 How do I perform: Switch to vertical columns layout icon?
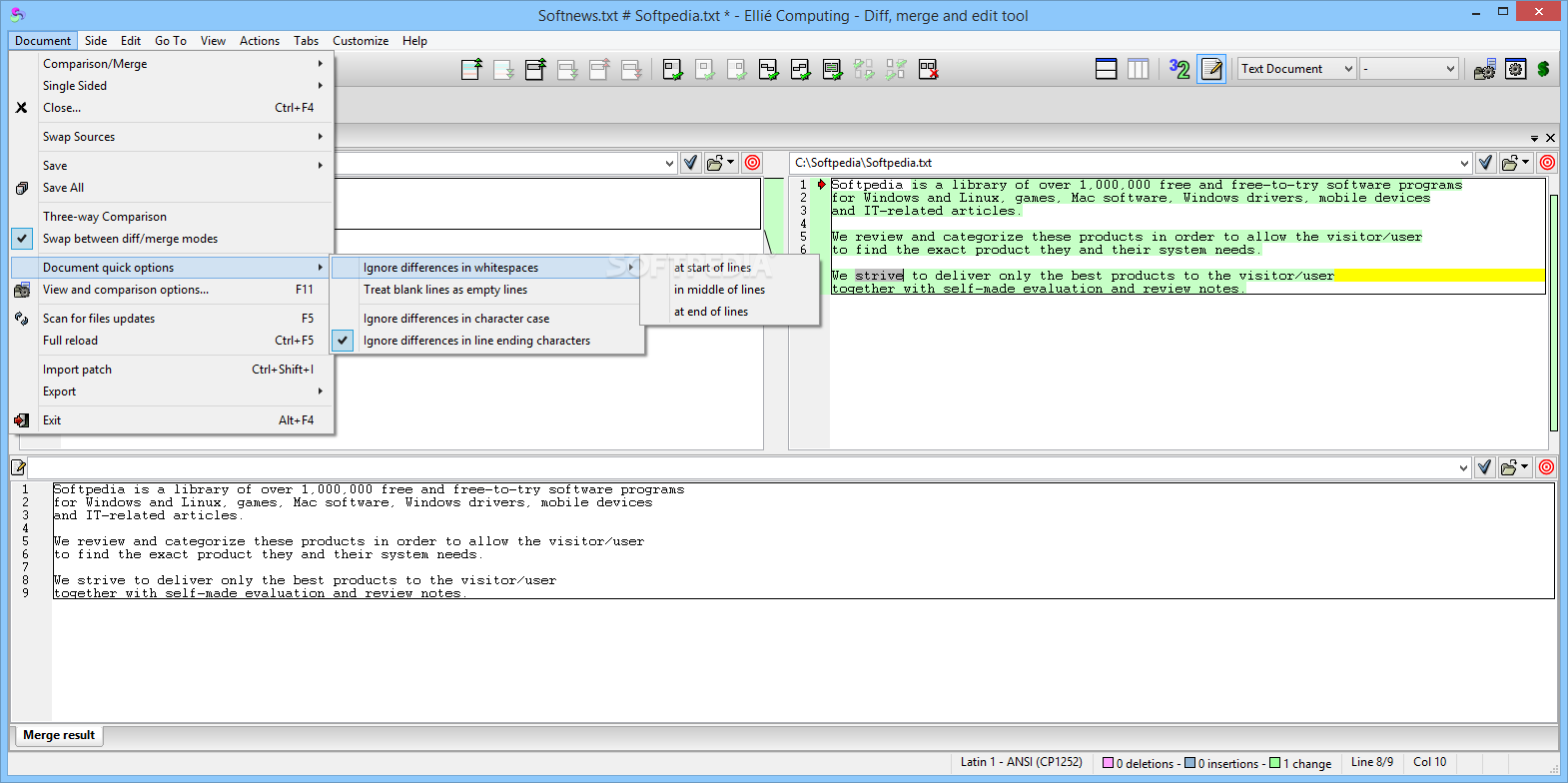[1139, 69]
